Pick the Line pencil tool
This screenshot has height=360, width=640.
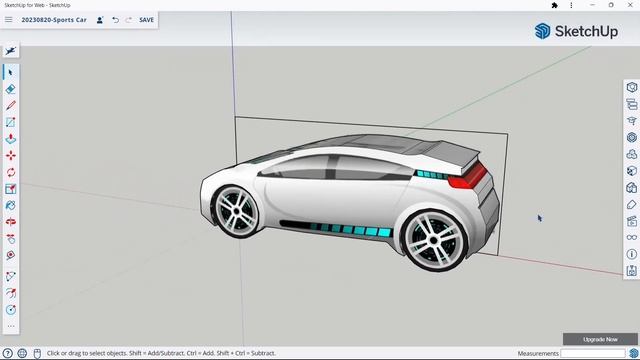[11, 105]
